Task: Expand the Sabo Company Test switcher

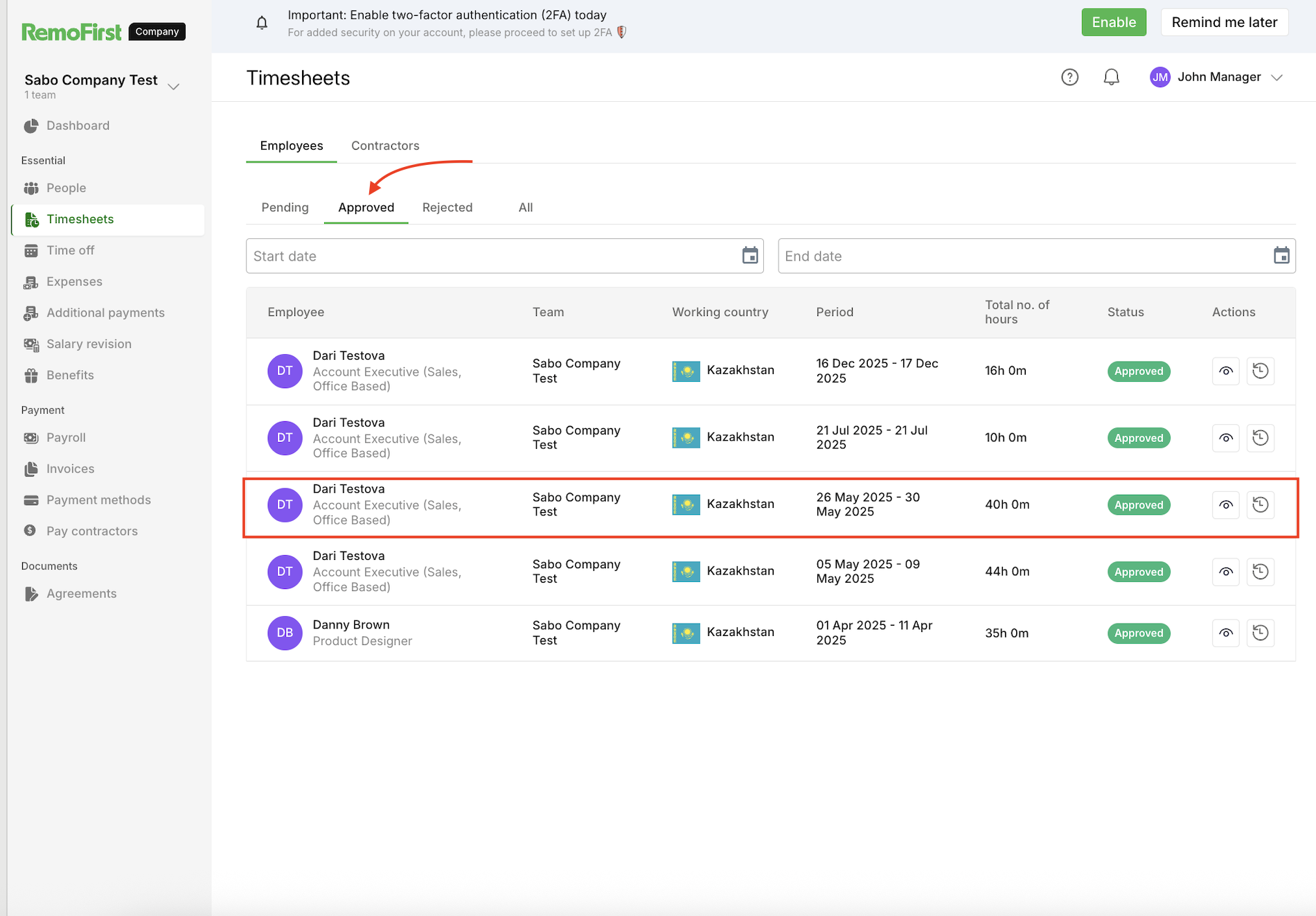Action: (x=173, y=86)
